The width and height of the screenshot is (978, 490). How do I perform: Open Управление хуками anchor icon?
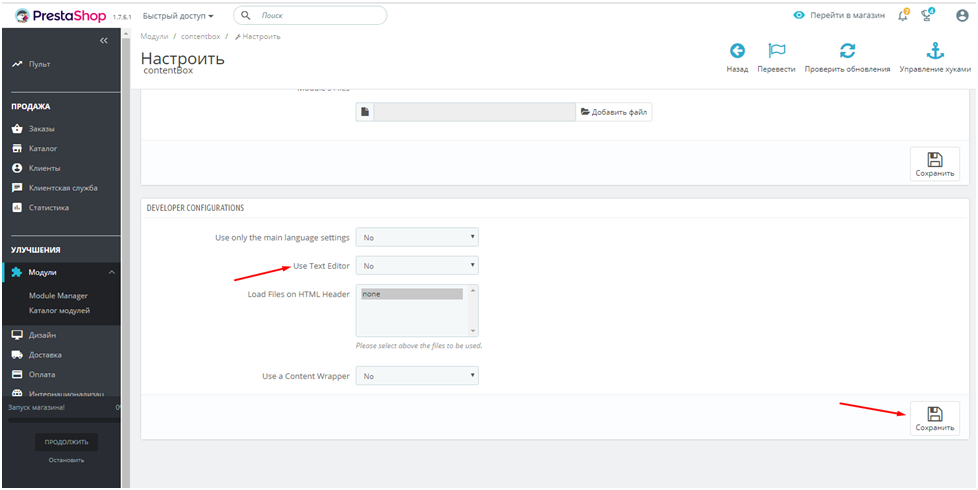coord(935,52)
